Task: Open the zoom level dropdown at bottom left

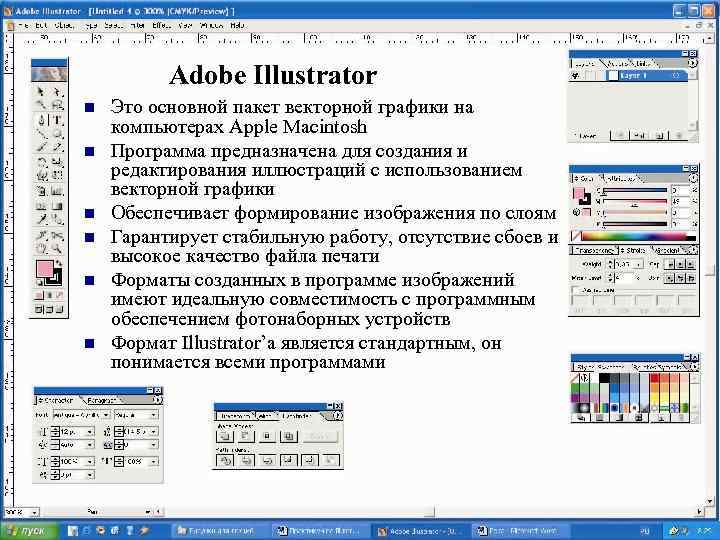Action: point(35,512)
